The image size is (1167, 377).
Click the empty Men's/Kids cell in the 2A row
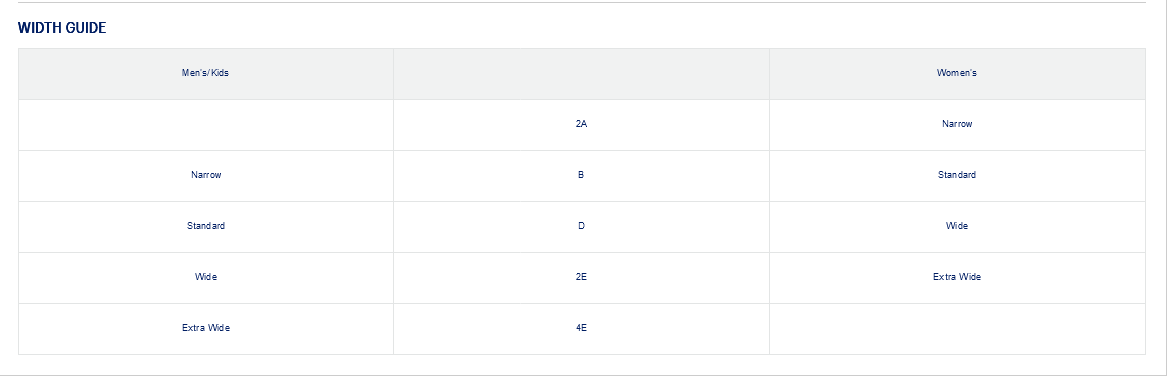(205, 125)
